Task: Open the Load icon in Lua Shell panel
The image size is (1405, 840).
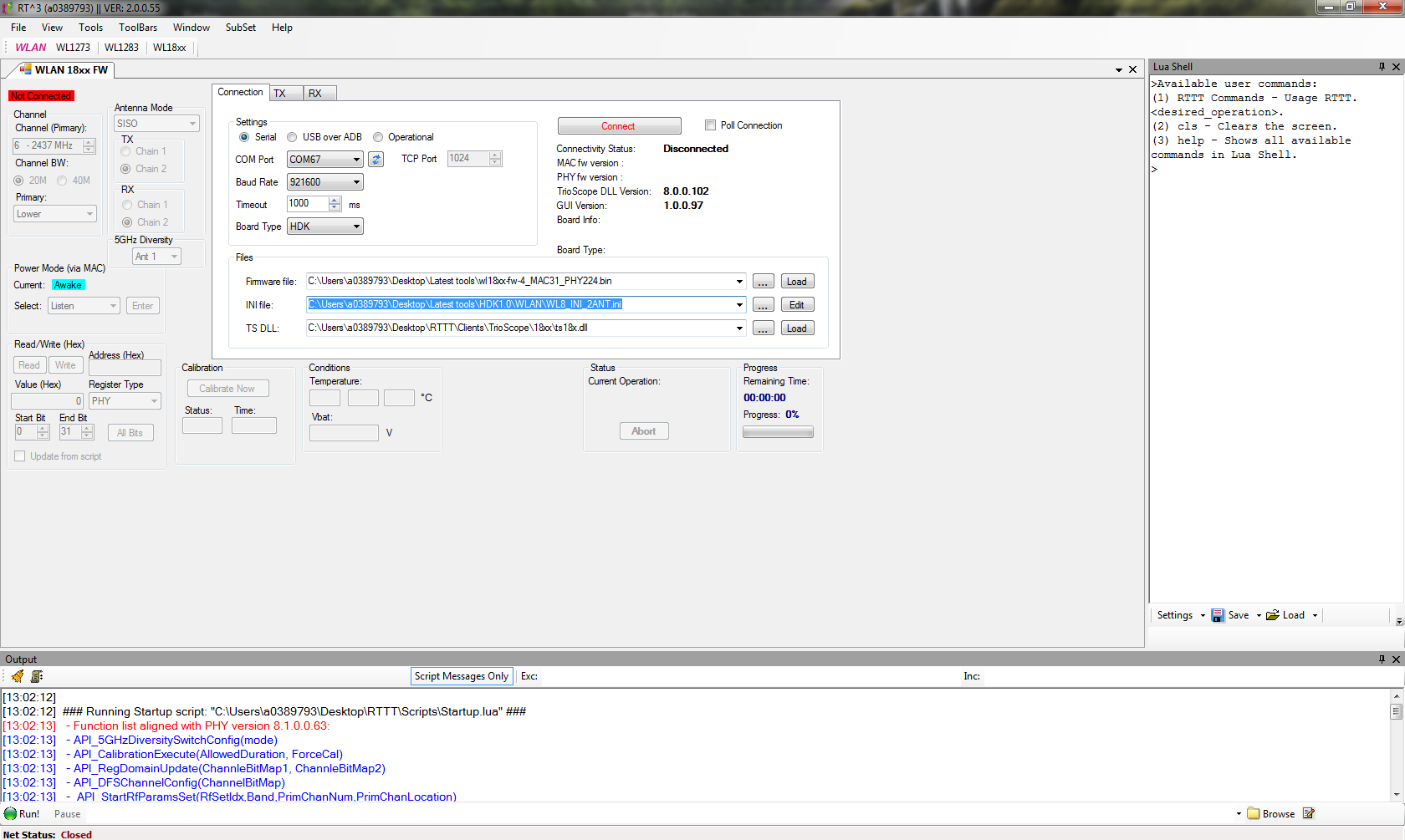Action: tap(1274, 615)
